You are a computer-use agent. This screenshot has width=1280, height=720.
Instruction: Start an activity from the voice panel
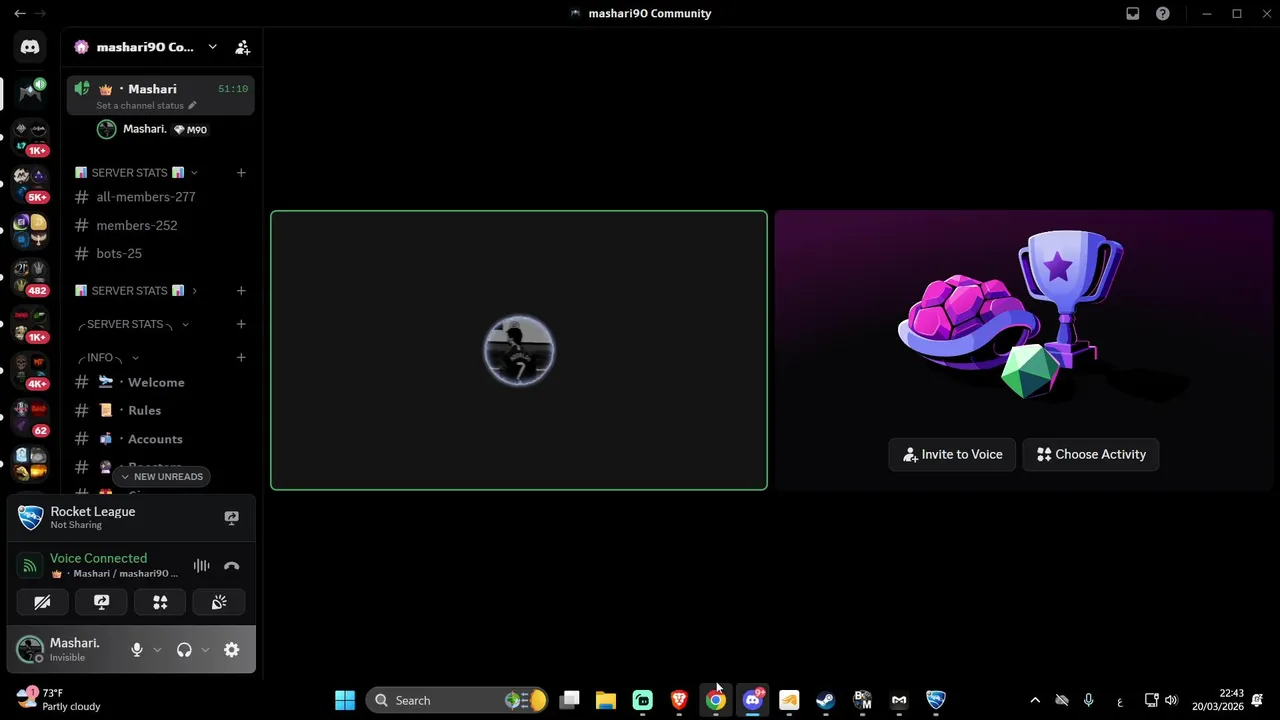coord(160,602)
